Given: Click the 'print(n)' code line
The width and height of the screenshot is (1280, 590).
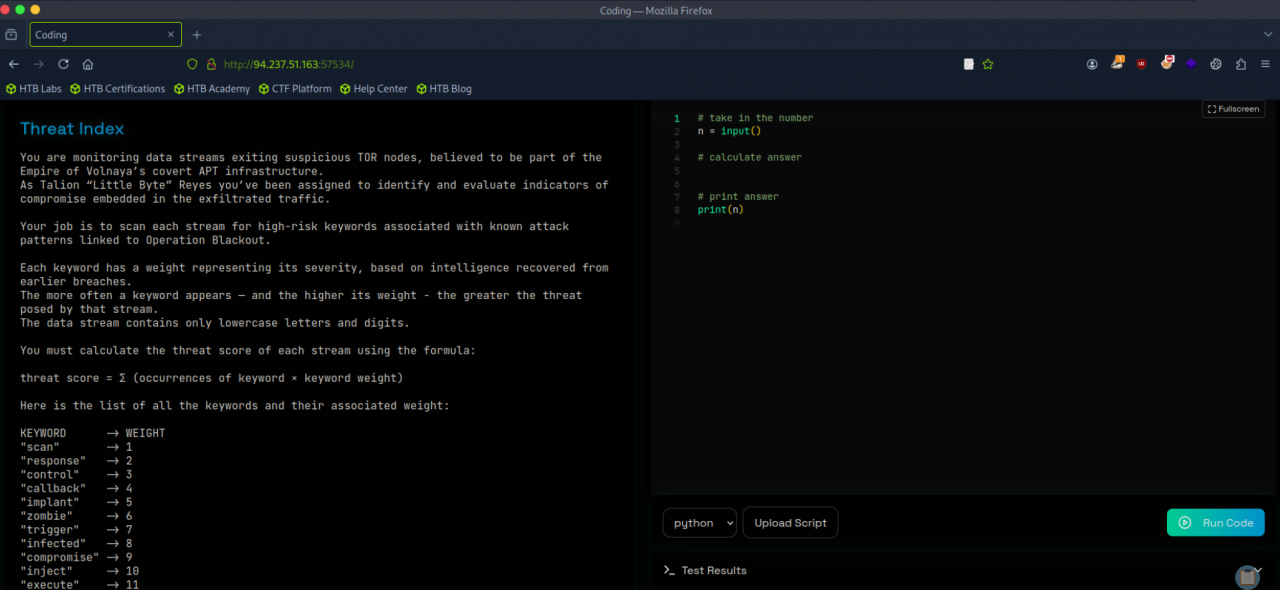Looking at the screenshot, I should pyautogui.click(x=721, y=210).
